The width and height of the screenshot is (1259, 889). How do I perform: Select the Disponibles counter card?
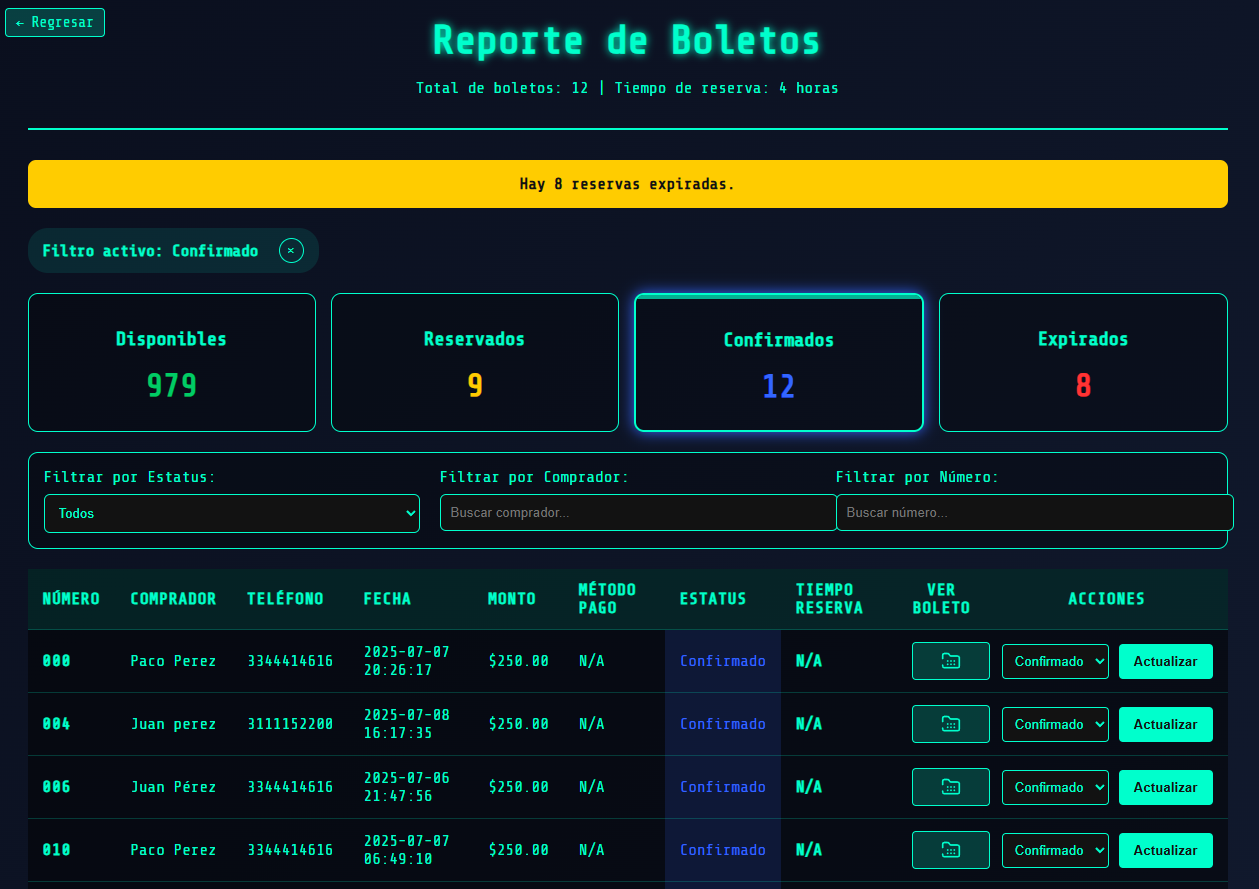pos(171,362)
